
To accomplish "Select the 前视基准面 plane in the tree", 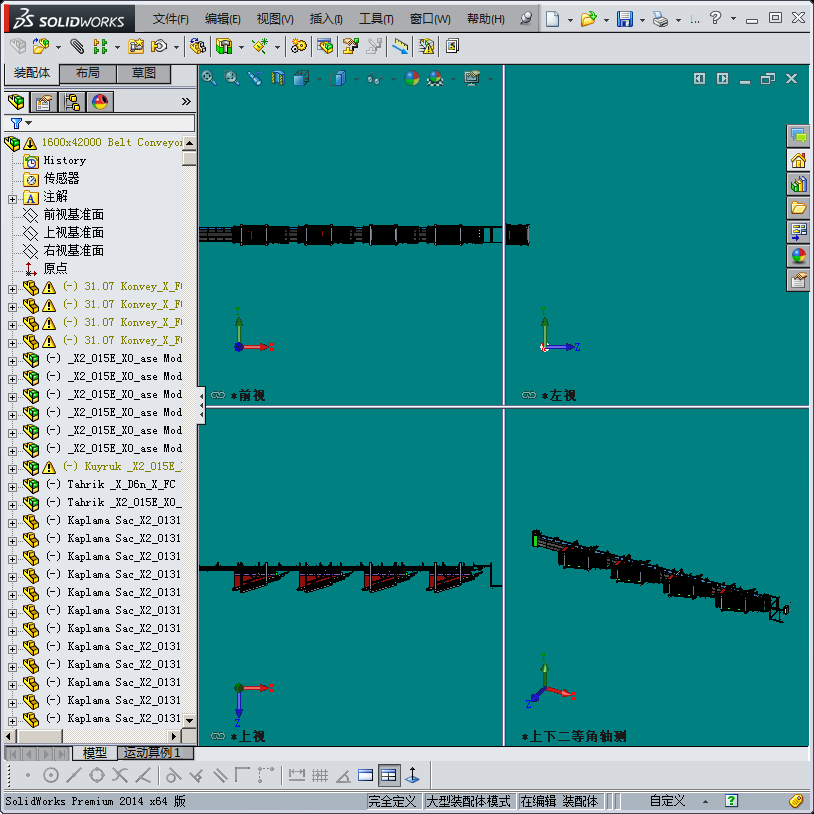I will (x=74, y=214).
